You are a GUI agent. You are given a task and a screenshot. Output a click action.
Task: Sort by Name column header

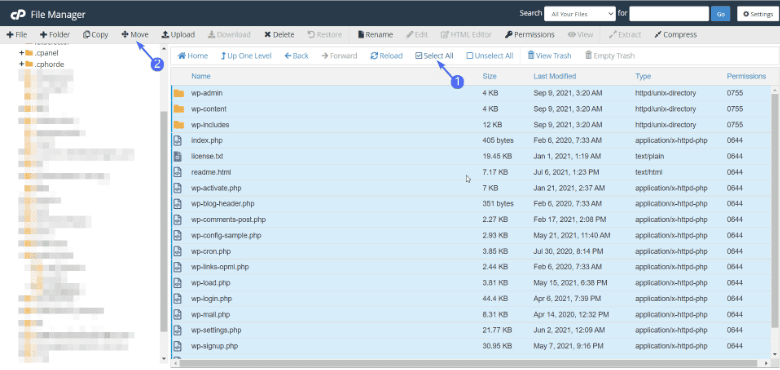tap(201, 76)
